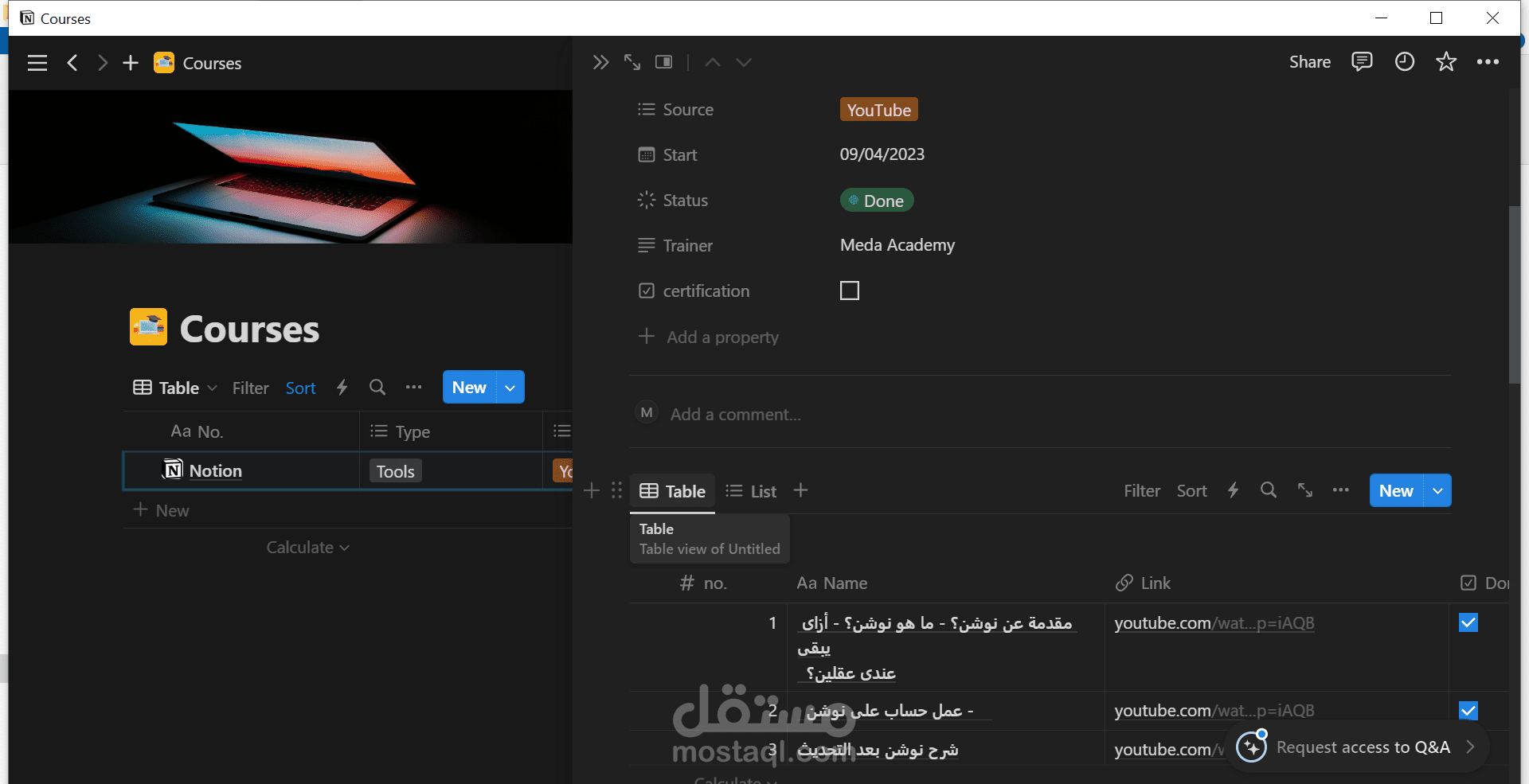Click the Type column header

[401, 431]
